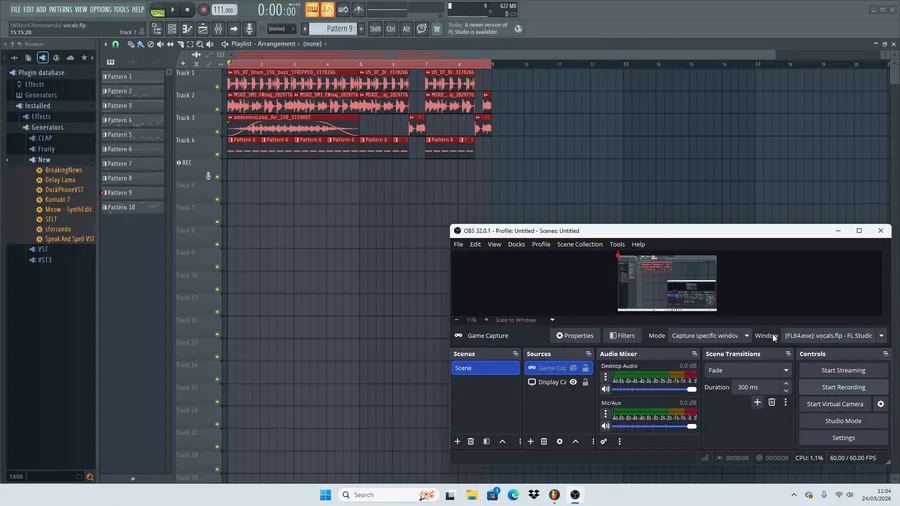Open OBS Tools menu
Viewport: 900px width, 506px height.
point(617,244)
